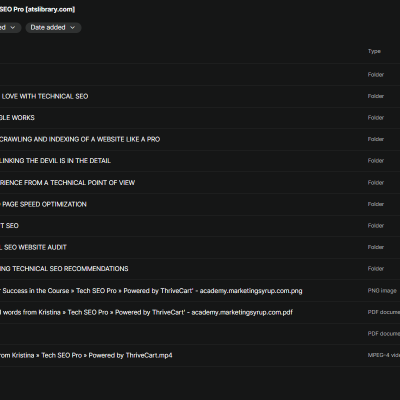Image resolution: width=400 pixels, height=400 pixels.
Task: Open the Date added filter dropdown
Action: coord(53,28)
